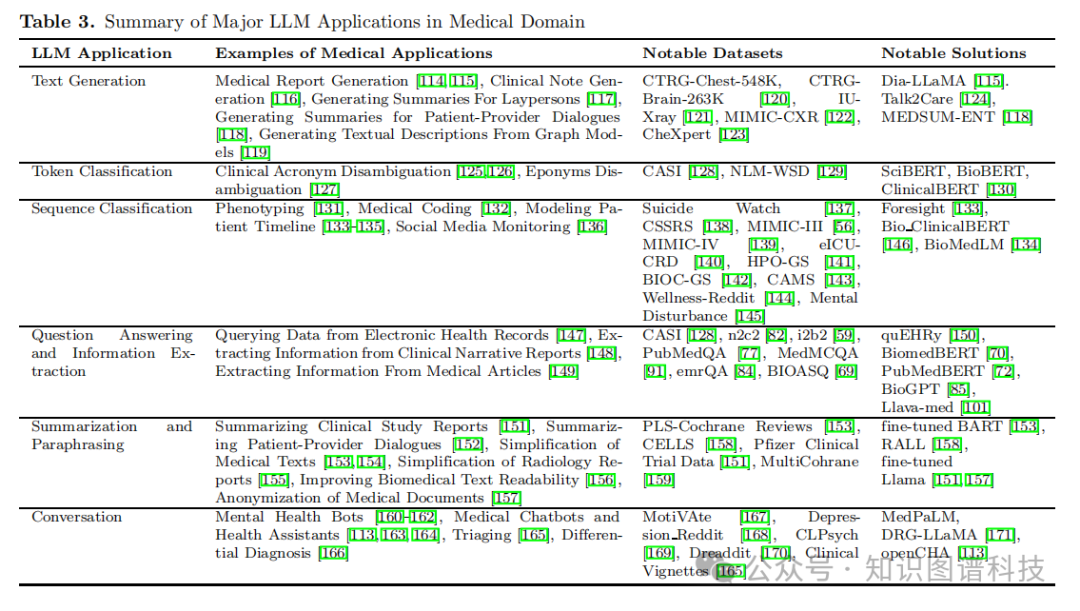Open citation 139 after MIMIC-IV
The image size is (1080, 611).
(x=764, y=245)
